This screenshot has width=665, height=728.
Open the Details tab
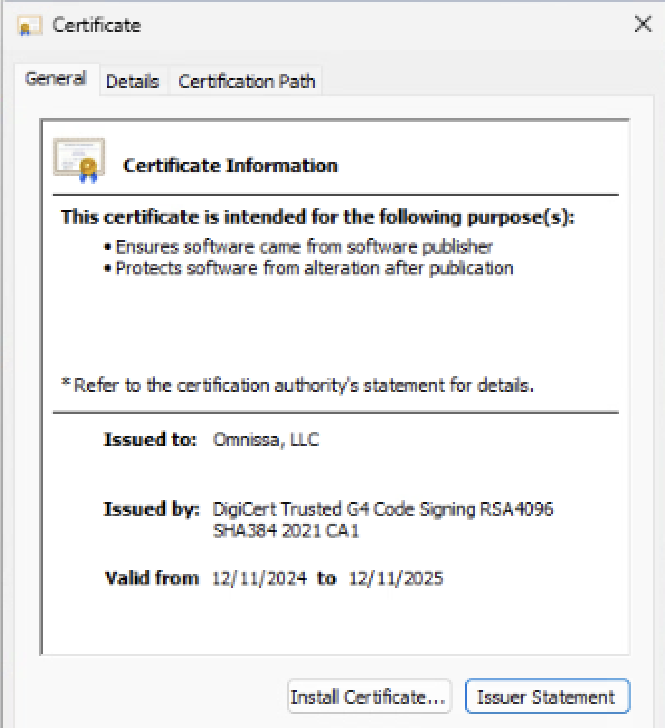click(132, 82)
